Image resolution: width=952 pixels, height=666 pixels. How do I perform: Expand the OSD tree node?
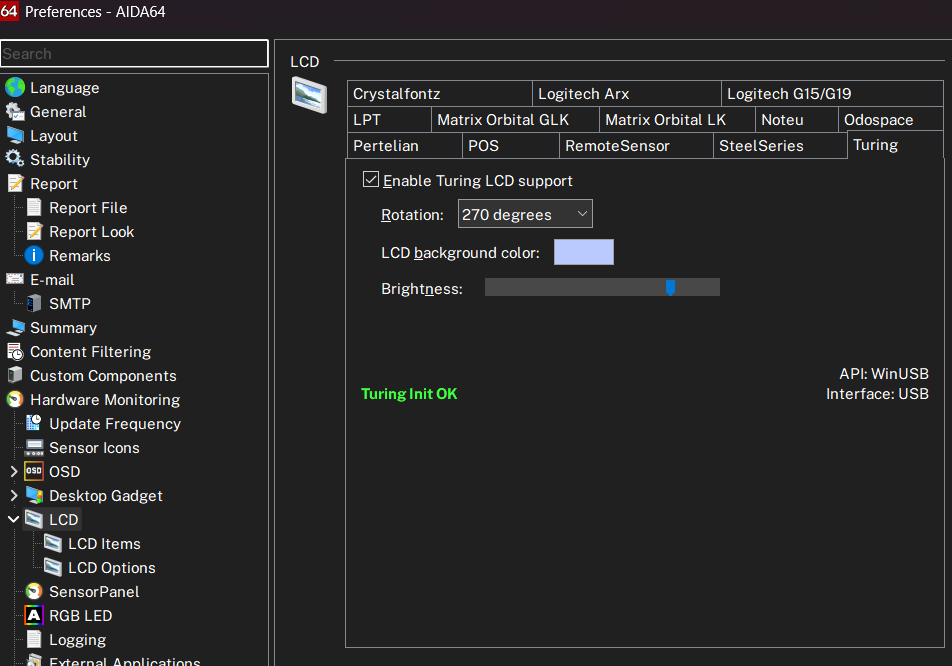point(13,471)
